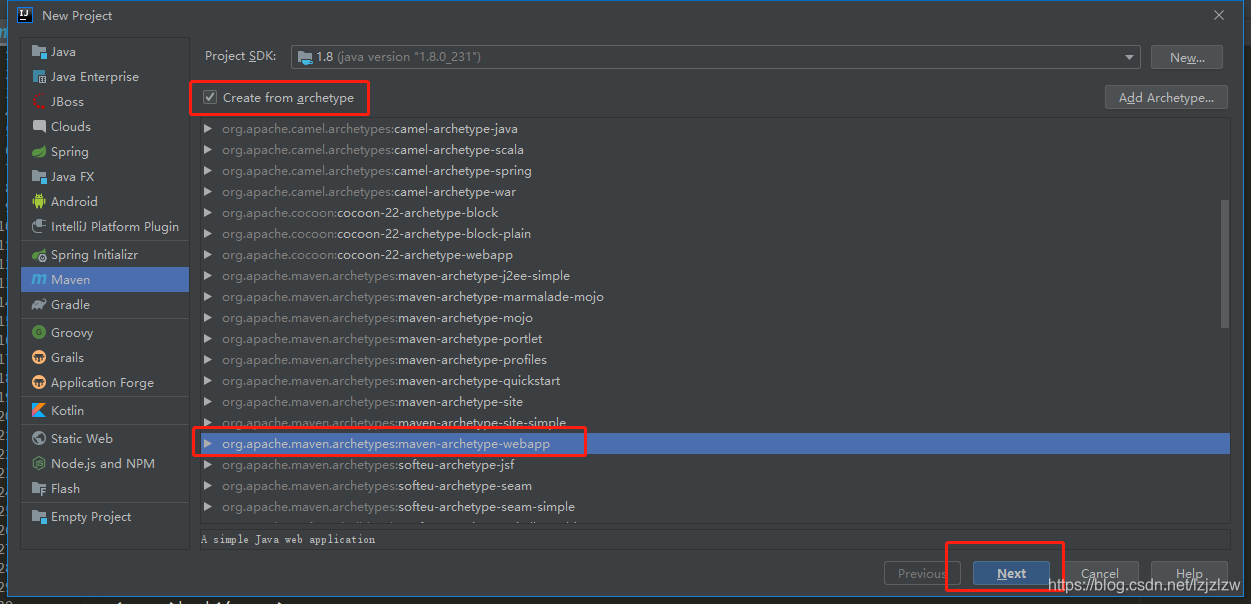Click the Clouds icon
Screen dimensions: 1251x604
pyautogui.click(x=39, y=127)
